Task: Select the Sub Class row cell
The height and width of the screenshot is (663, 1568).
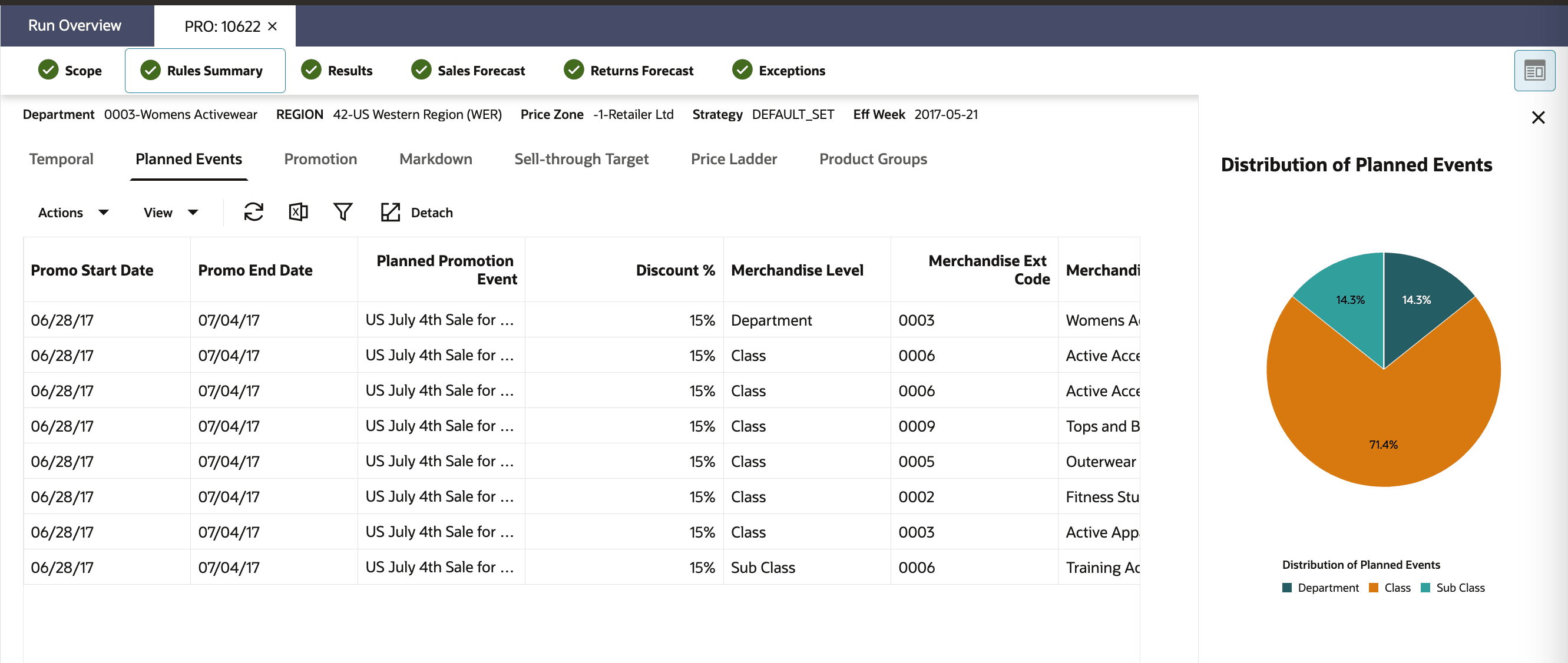Action: click(x=763, y=568)
